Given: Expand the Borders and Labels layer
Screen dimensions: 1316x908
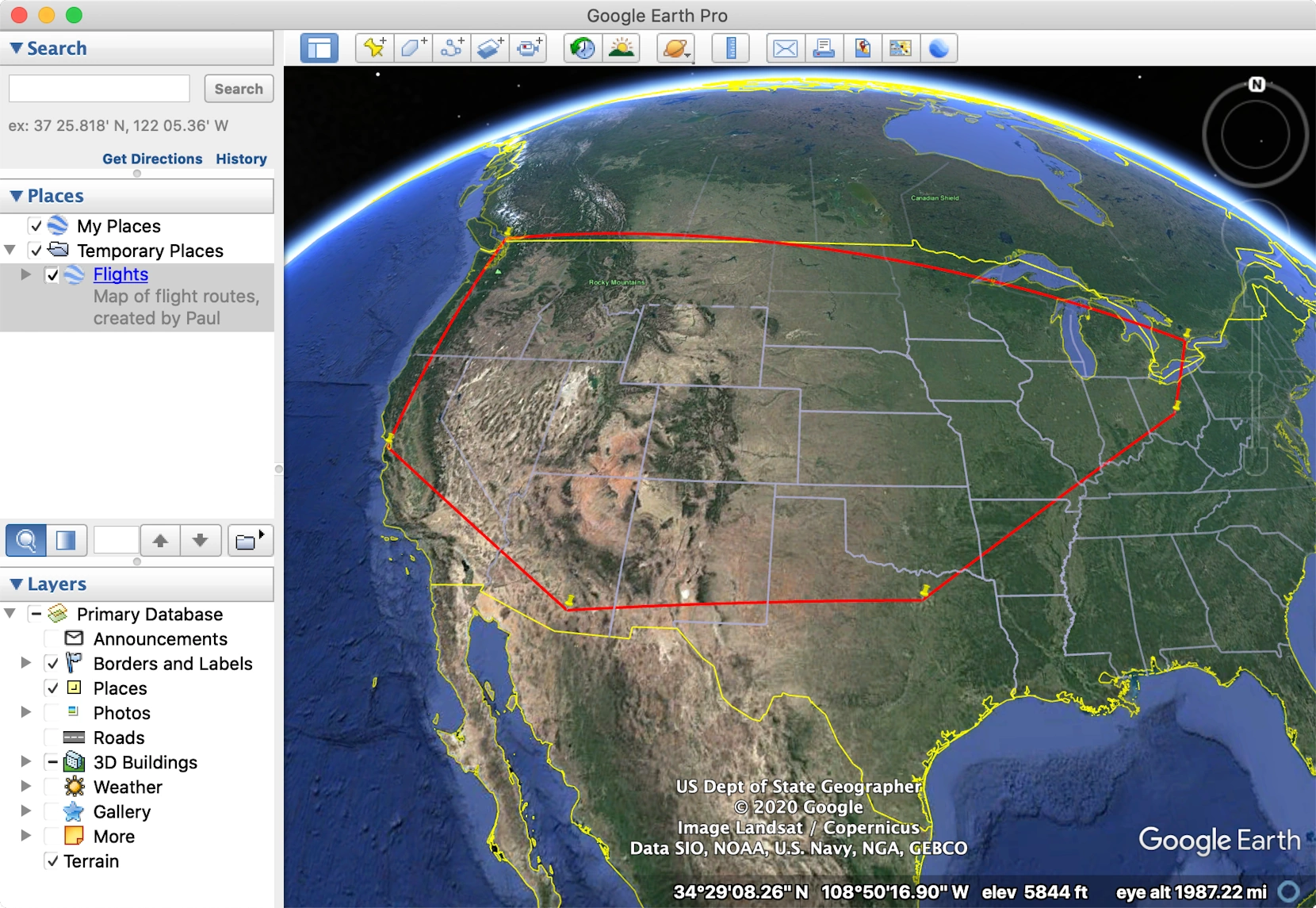Looking at the screenshot, I should (x=26, y=663).
